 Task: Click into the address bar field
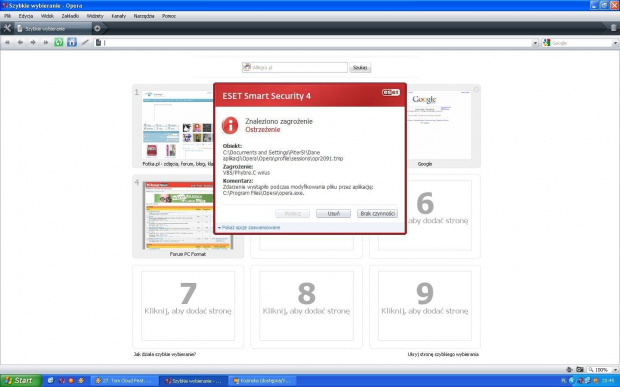coord(316,43)
